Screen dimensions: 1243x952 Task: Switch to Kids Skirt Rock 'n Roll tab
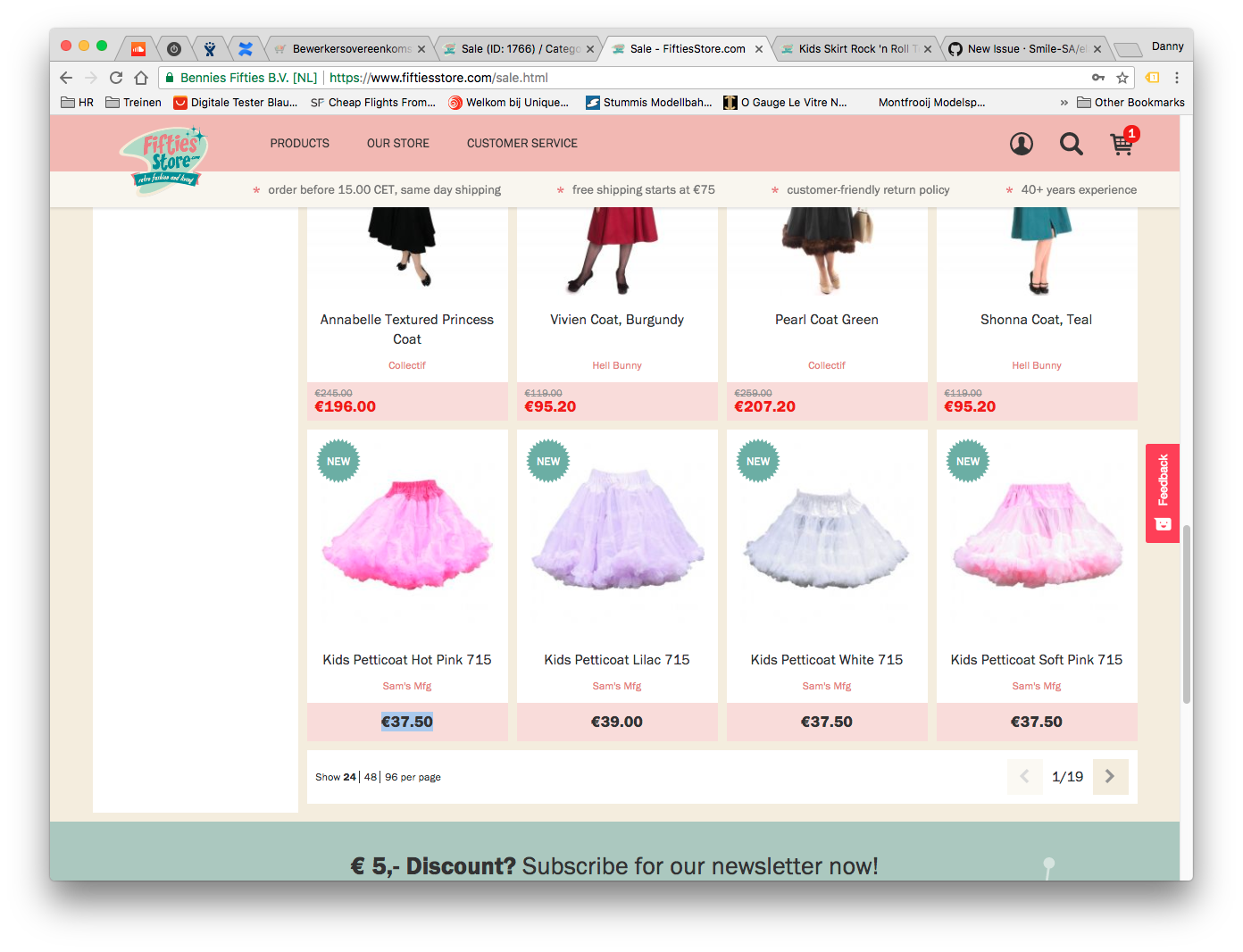[x=856, y=49]
